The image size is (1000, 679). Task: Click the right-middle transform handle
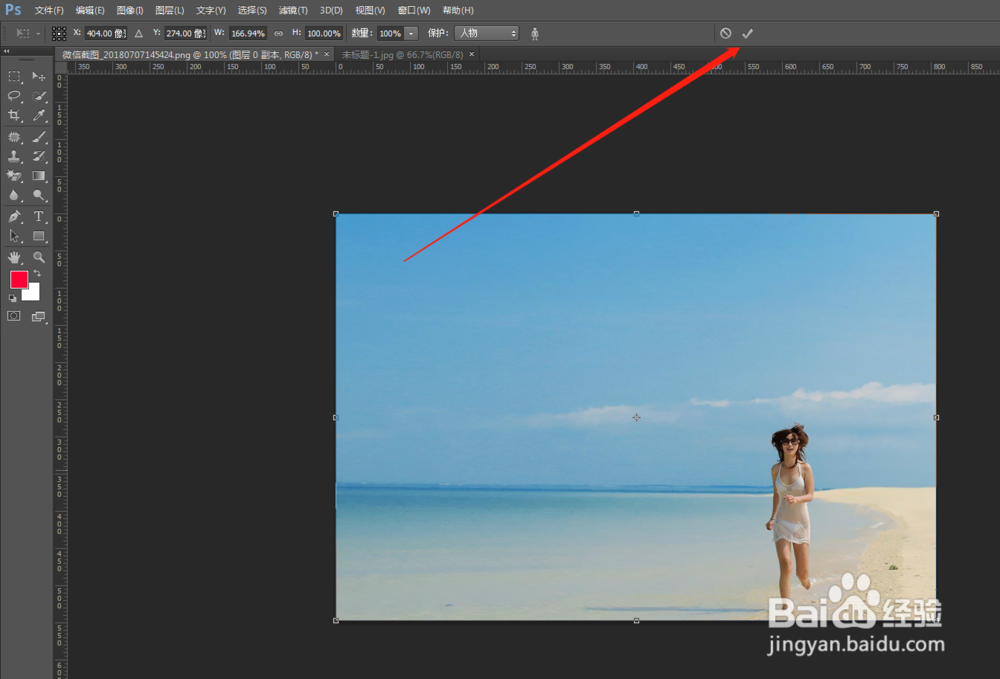coord(936,418)
